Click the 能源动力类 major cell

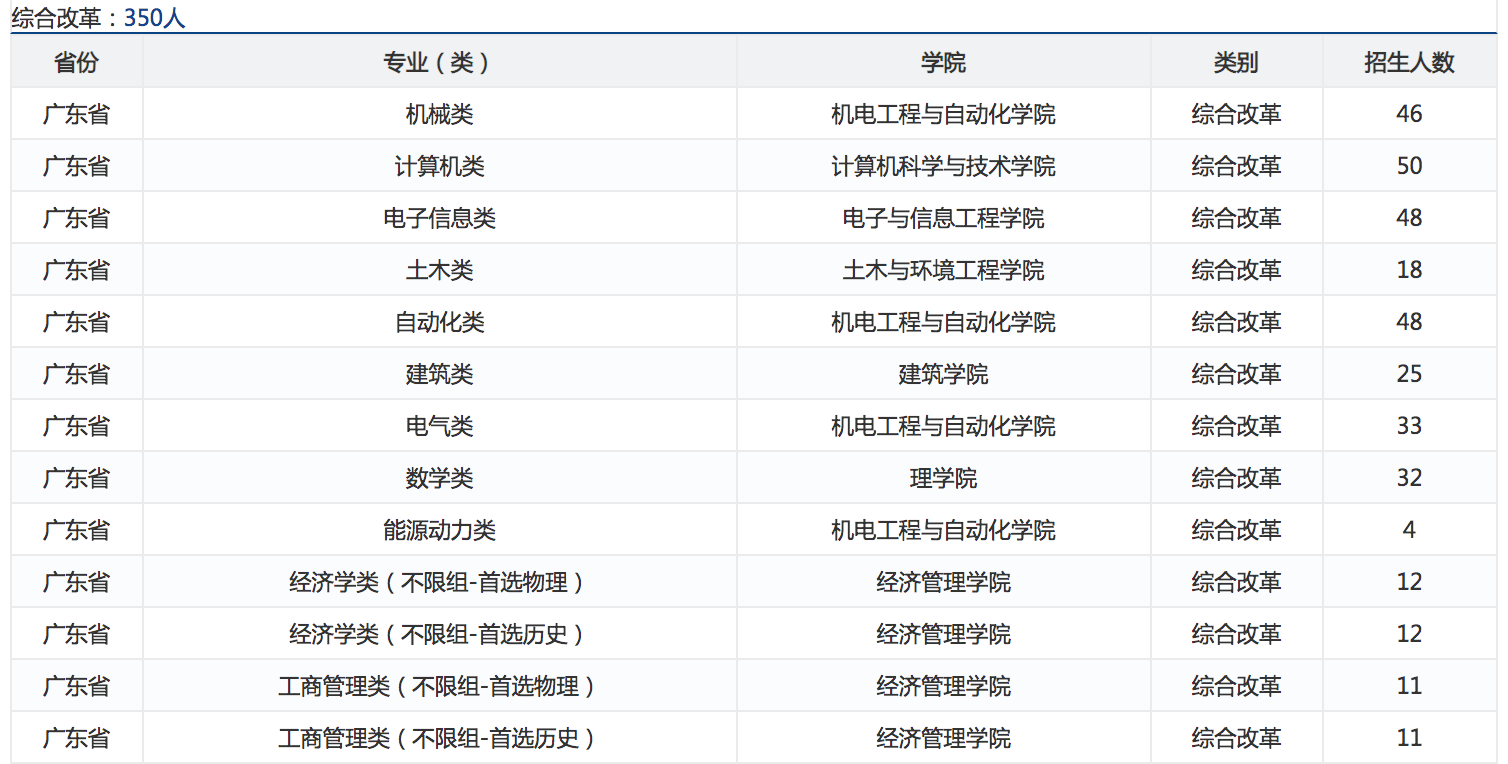(x=439, y=530)
